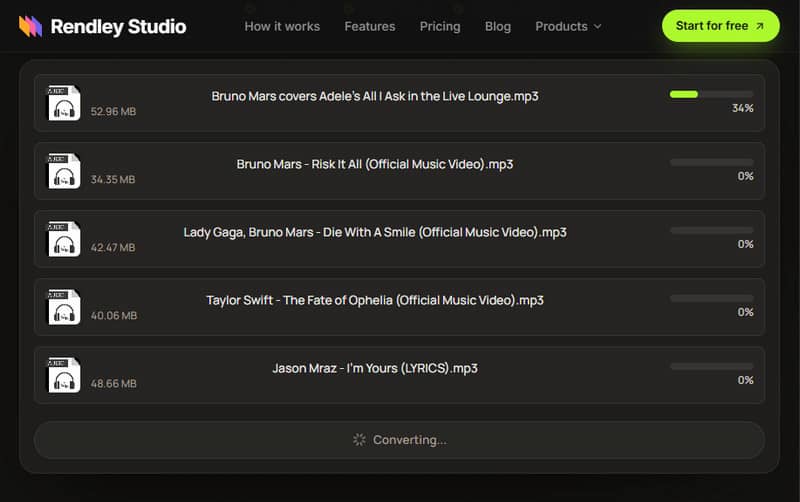Click the audio file icon for Risk It All
This screenshot has height=502, width=800.
[64, 171]
